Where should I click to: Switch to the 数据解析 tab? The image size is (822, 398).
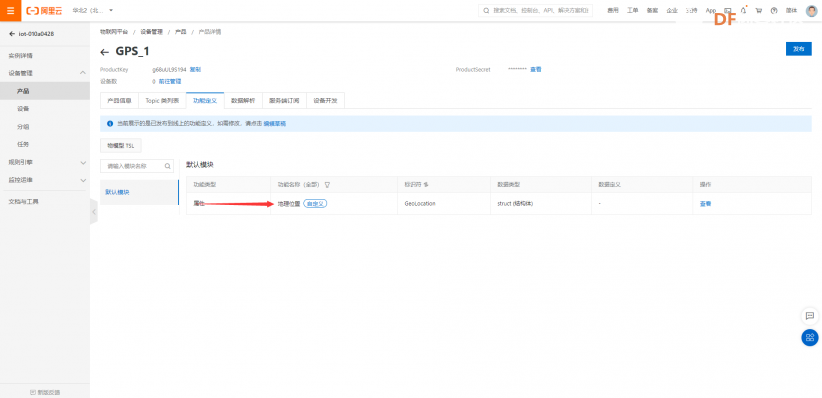pyautogui.click(x=243, y=100)
